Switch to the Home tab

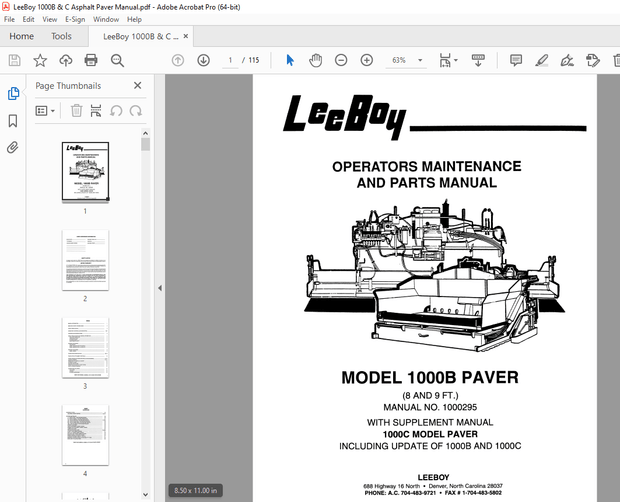tap(22, 36)
